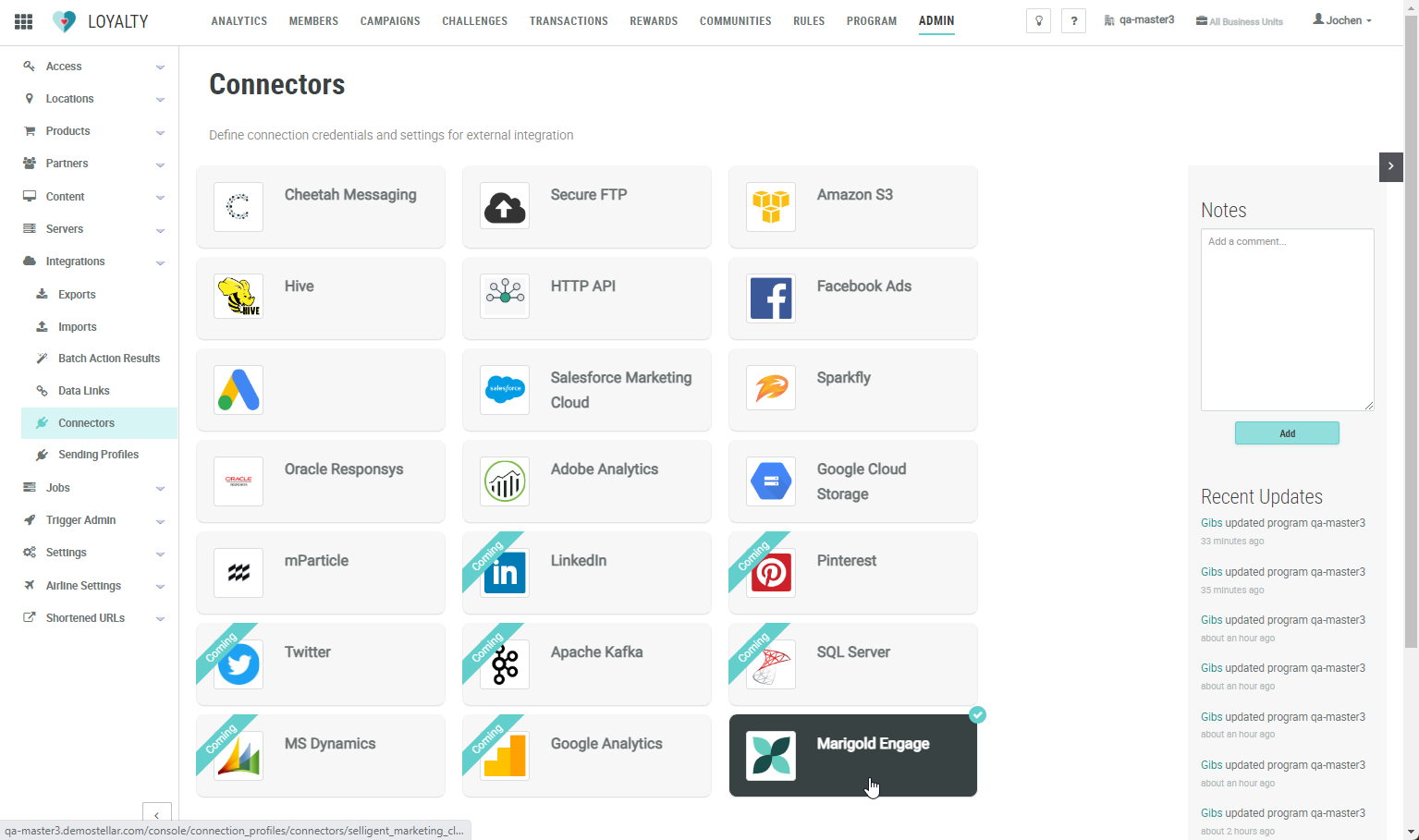Select the Facebook Ads logo icon
The width and height of the screenshot is (1419, 840).
pos(771,298)
